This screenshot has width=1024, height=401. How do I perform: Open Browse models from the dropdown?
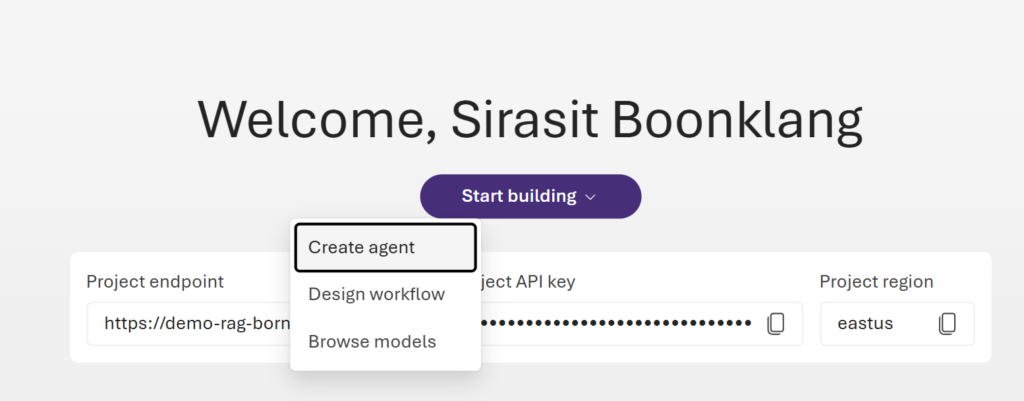372,341
